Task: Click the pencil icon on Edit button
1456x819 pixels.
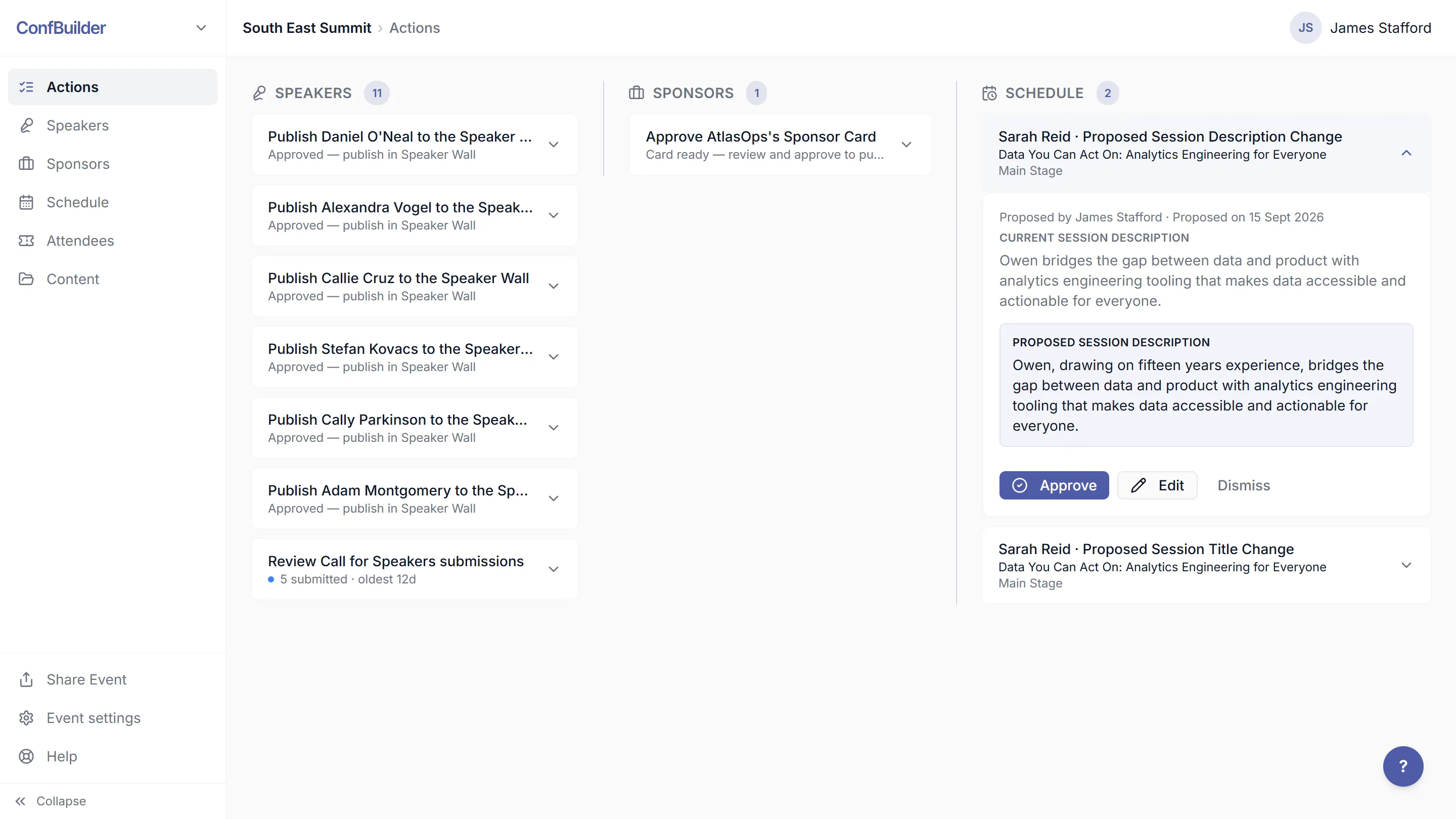Action: (x=1139, y=485)
